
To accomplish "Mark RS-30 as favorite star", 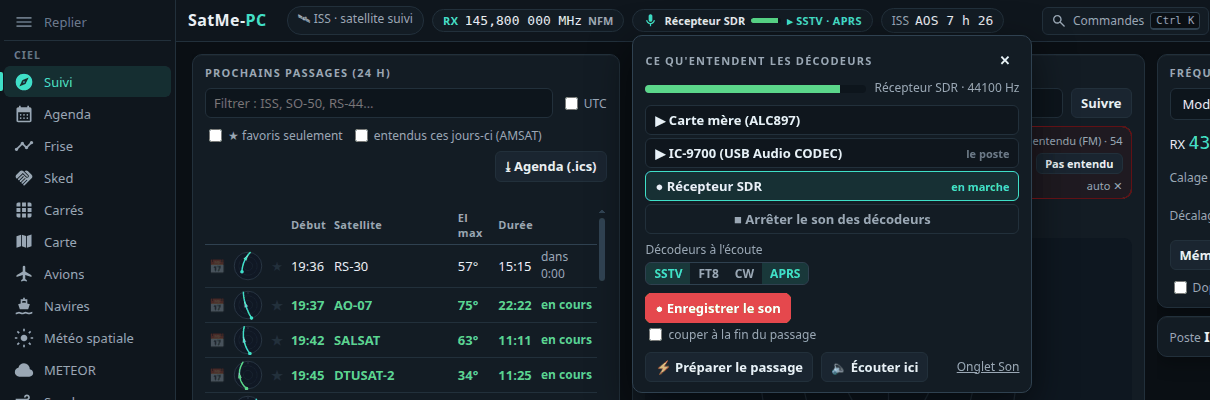I will (277, 266).
